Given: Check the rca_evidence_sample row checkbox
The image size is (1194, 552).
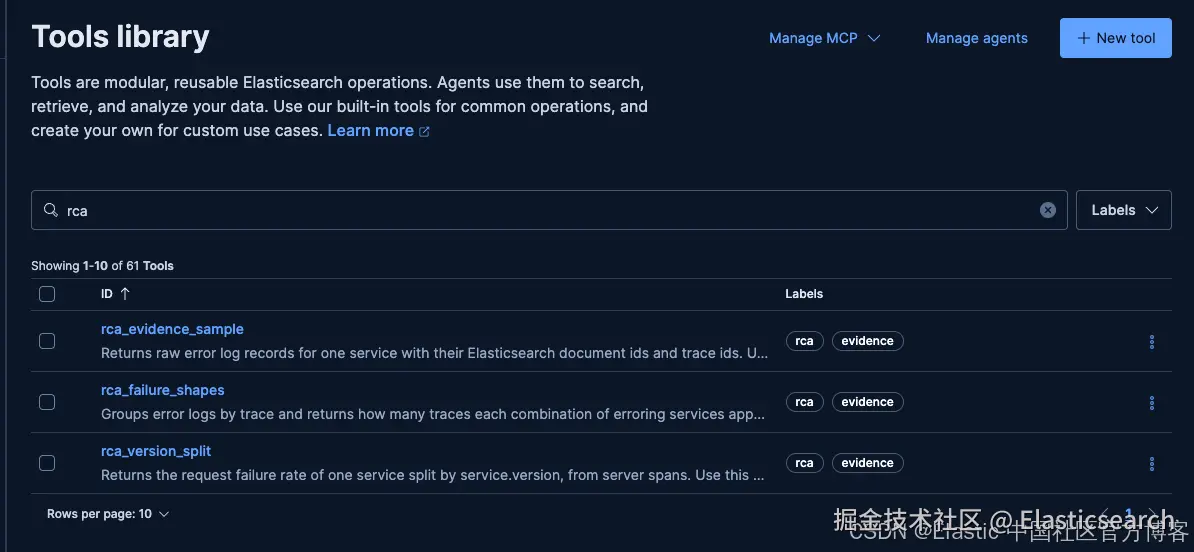Looking at the screenshot, I should coord(47,341).
